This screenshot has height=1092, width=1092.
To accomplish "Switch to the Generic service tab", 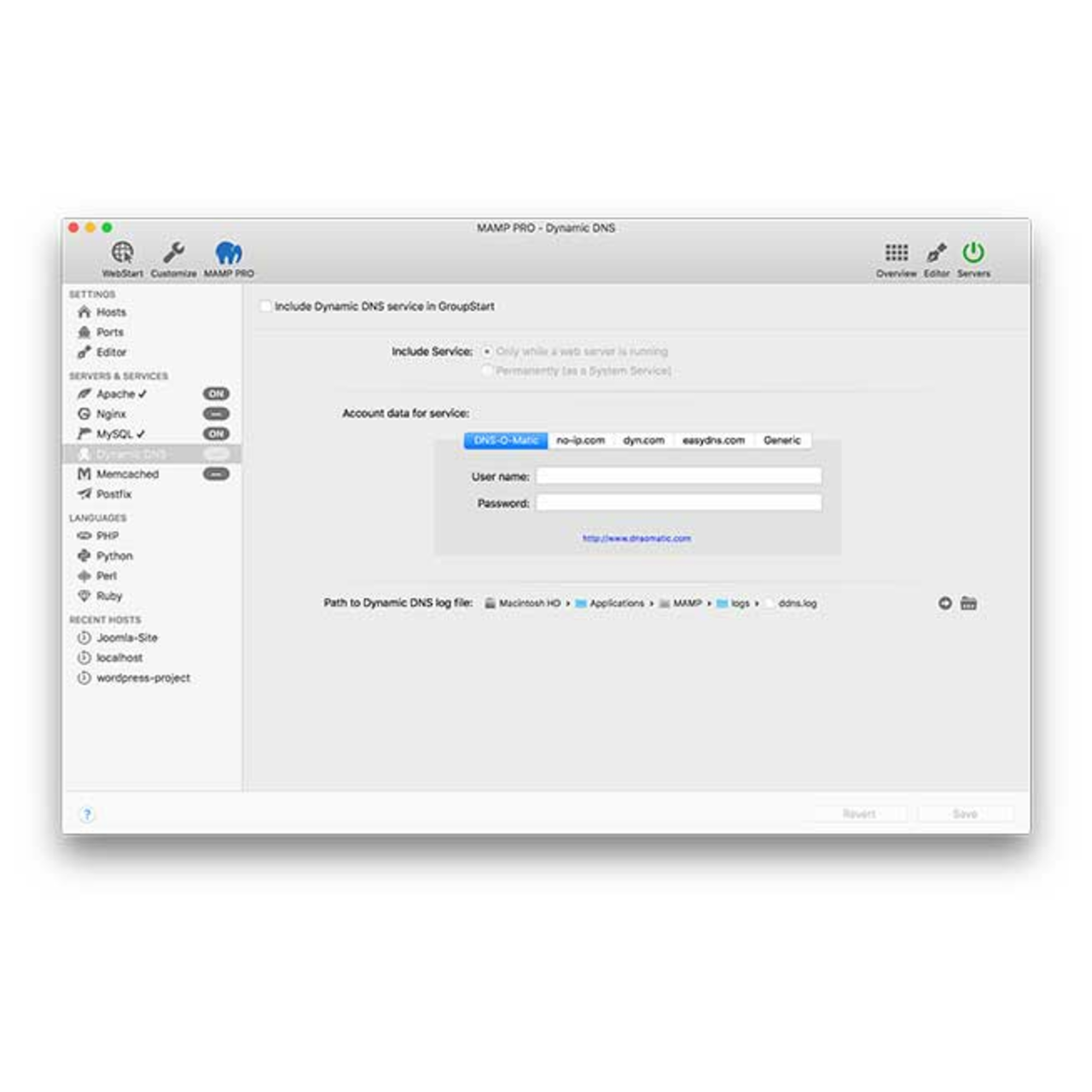I will tap(782, 440).
